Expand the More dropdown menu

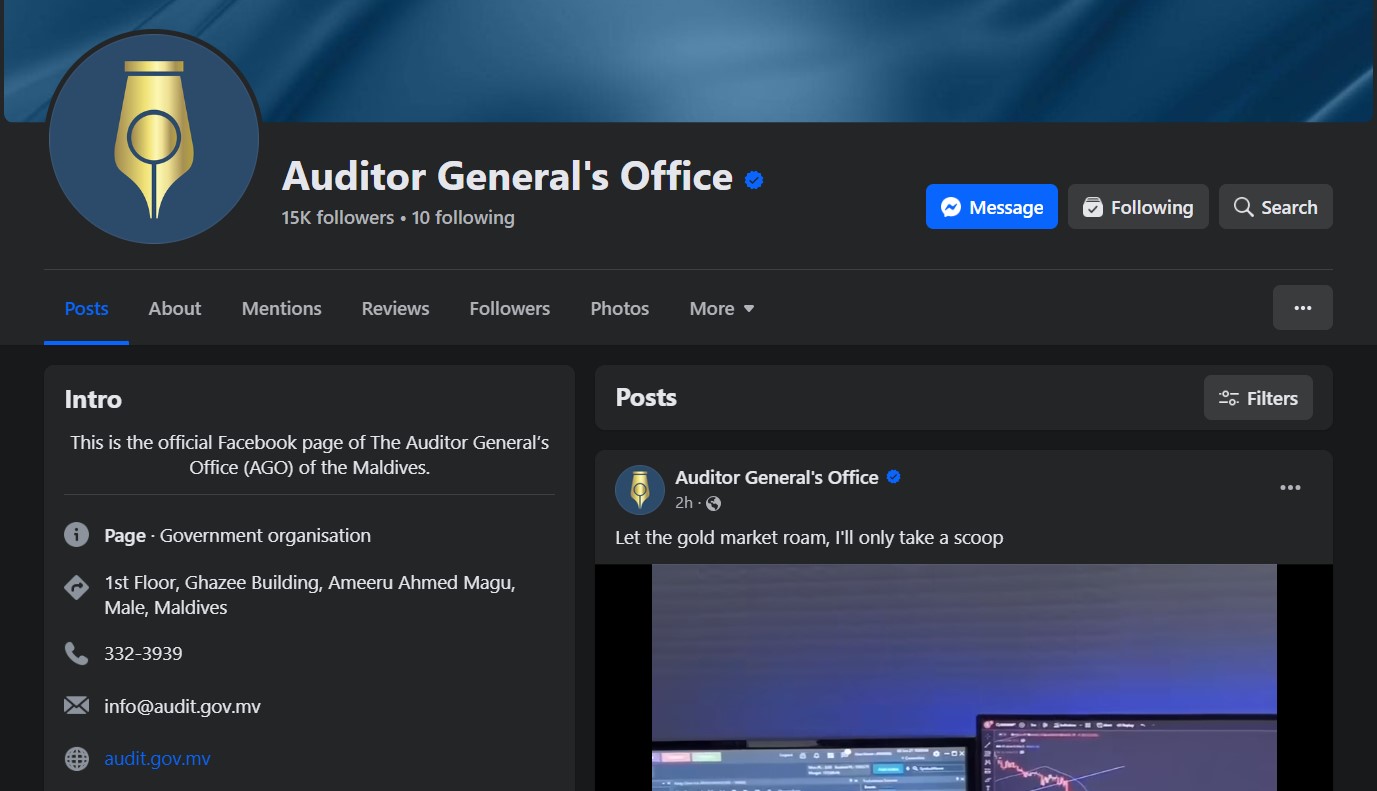722,309
